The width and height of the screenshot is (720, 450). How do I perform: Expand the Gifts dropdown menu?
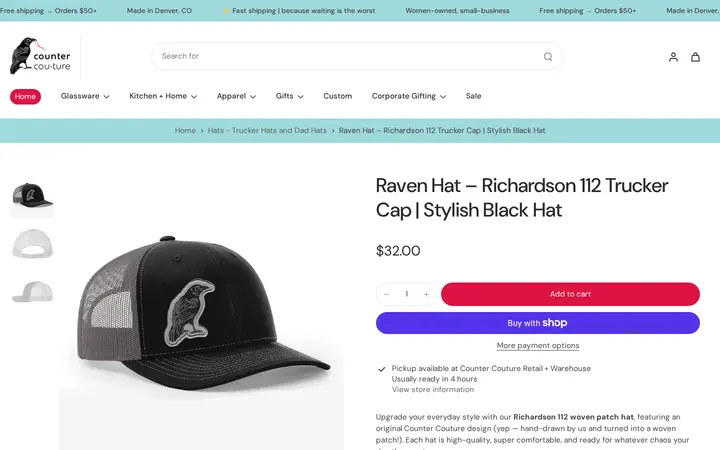(289, 96)
